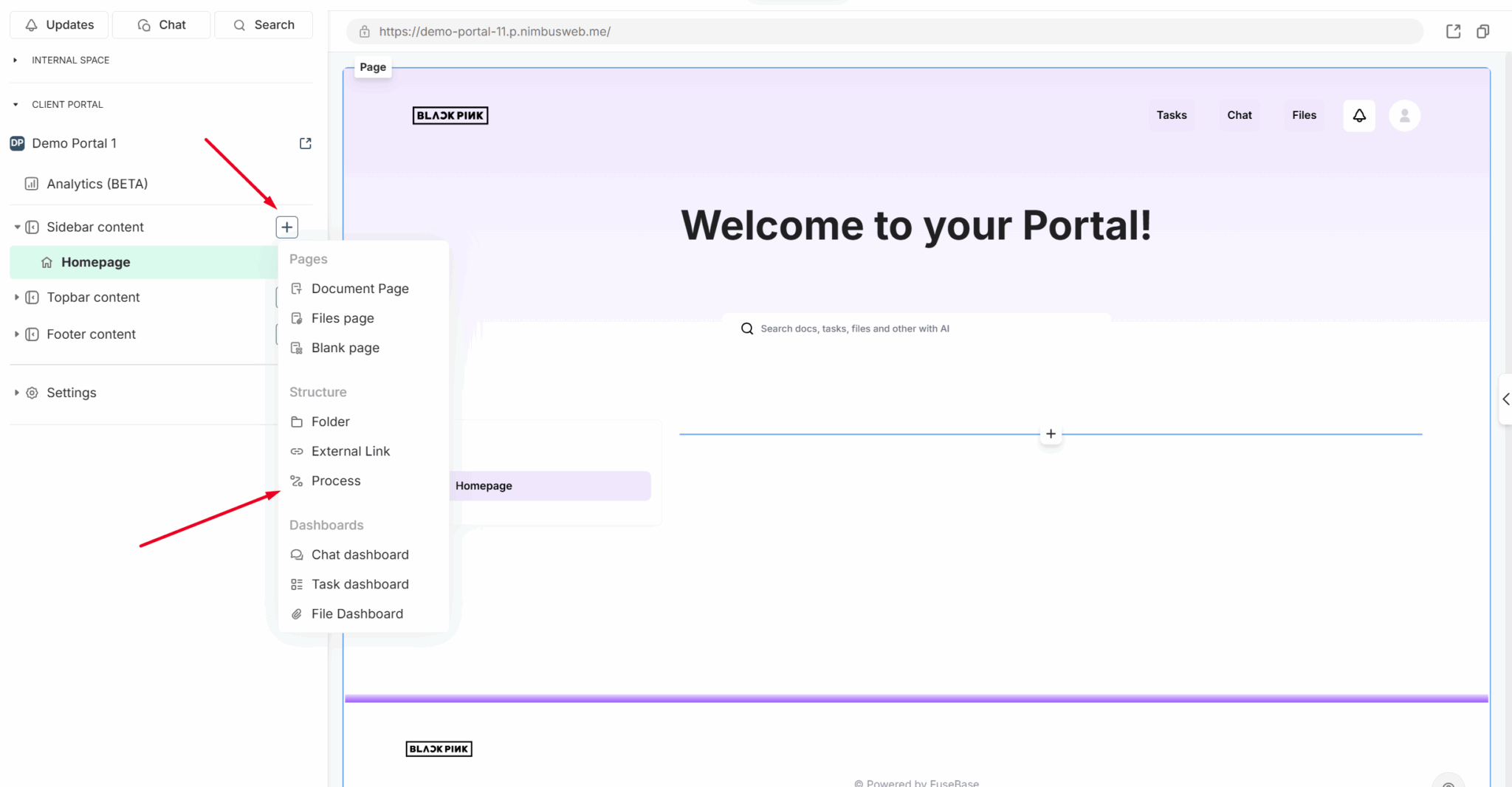The height and width of the screenshot is (787, 1512).
Task: Collapse the Client Portal section
Action: (x=15, y=104)
